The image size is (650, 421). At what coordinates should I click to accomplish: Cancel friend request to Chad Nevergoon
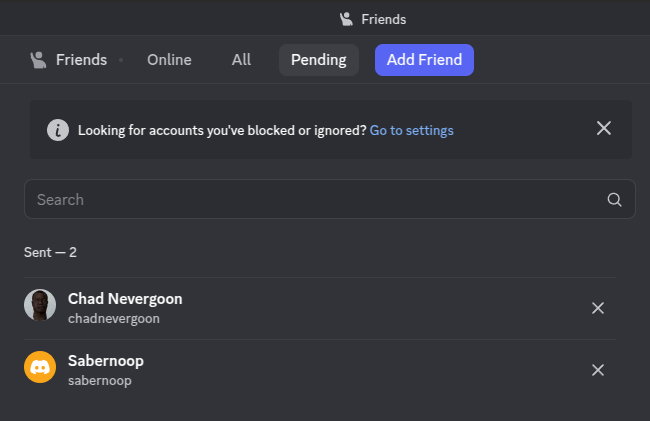597,308
